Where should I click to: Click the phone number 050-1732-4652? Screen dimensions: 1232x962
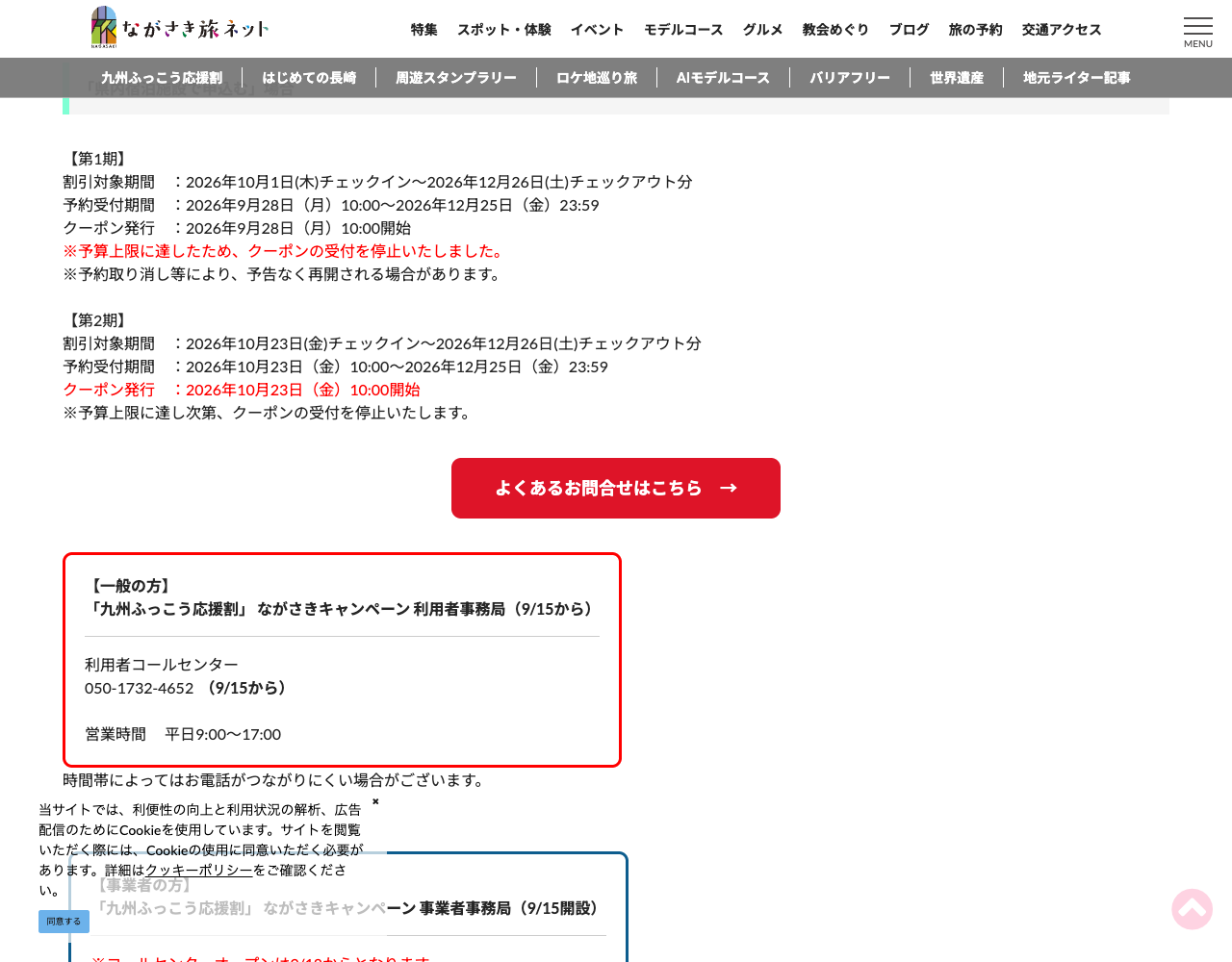click(x=140, y=688)
